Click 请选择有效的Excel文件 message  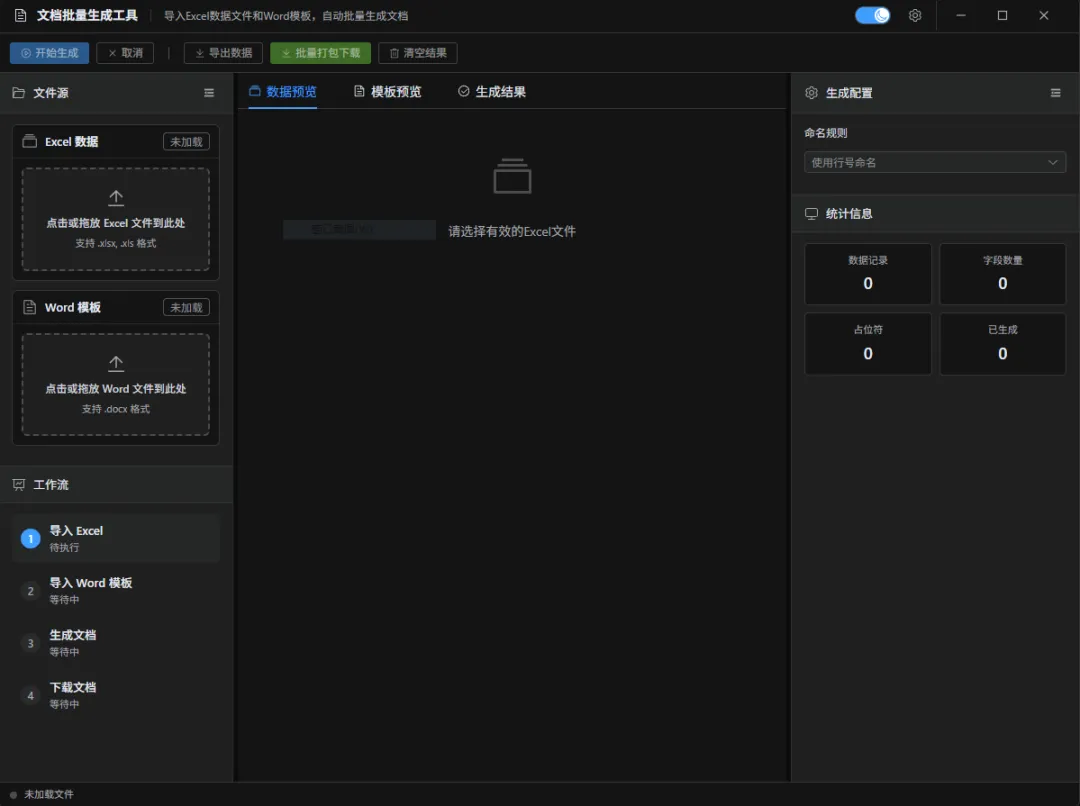click(512, 231)
